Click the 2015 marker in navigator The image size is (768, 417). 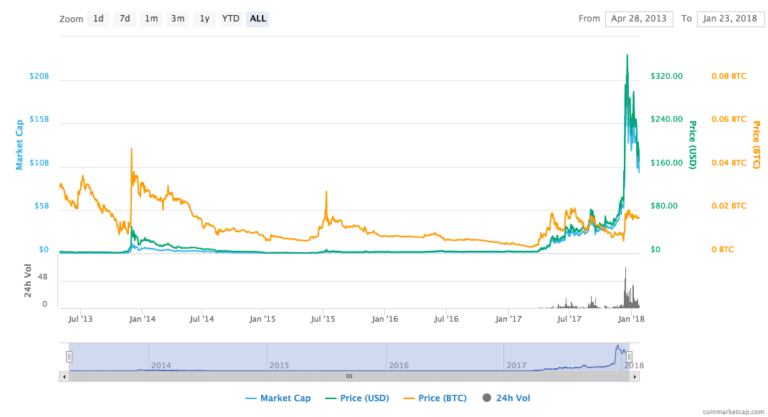point(279,365)
